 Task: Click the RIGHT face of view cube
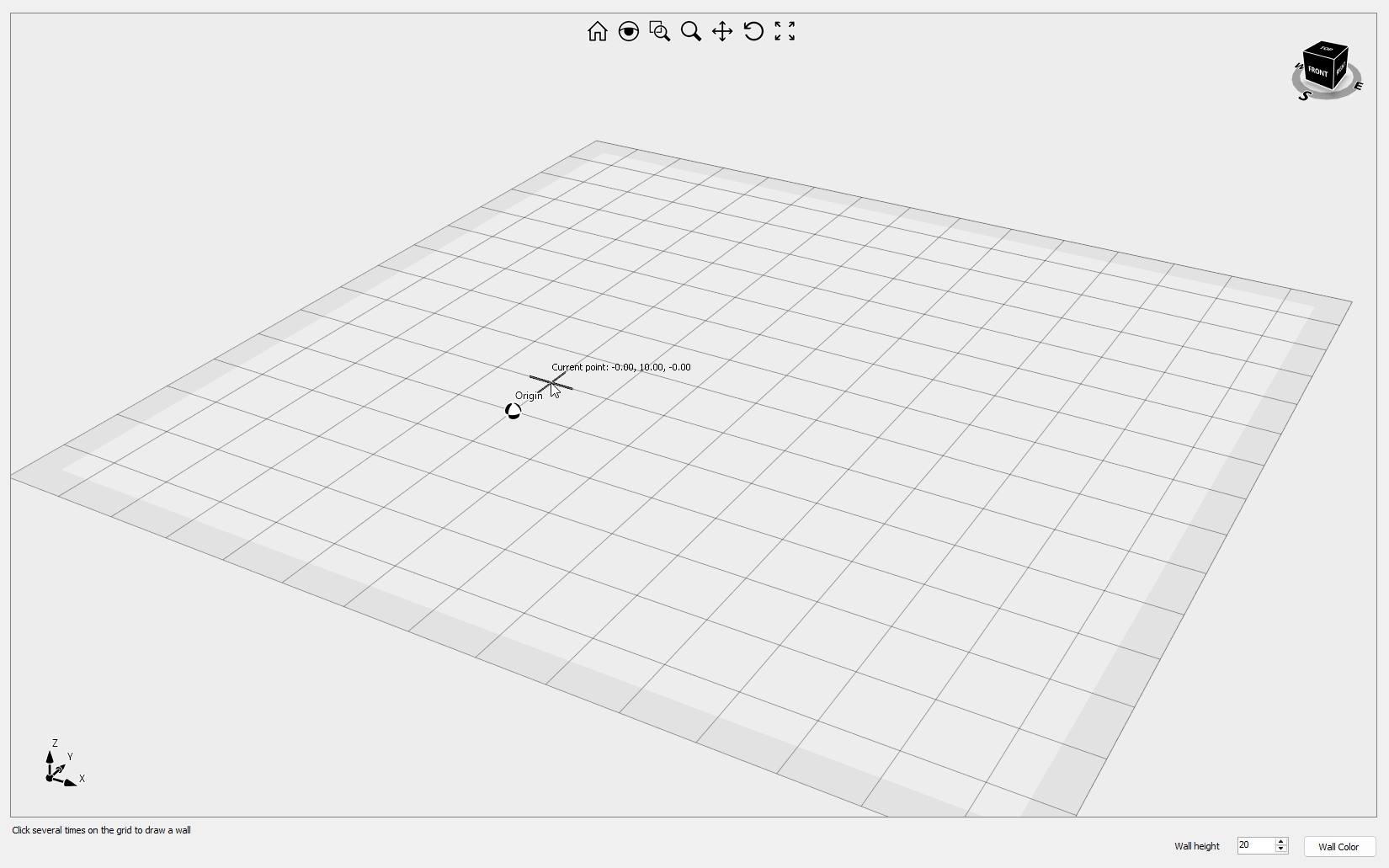click(x=1341, y=67)
